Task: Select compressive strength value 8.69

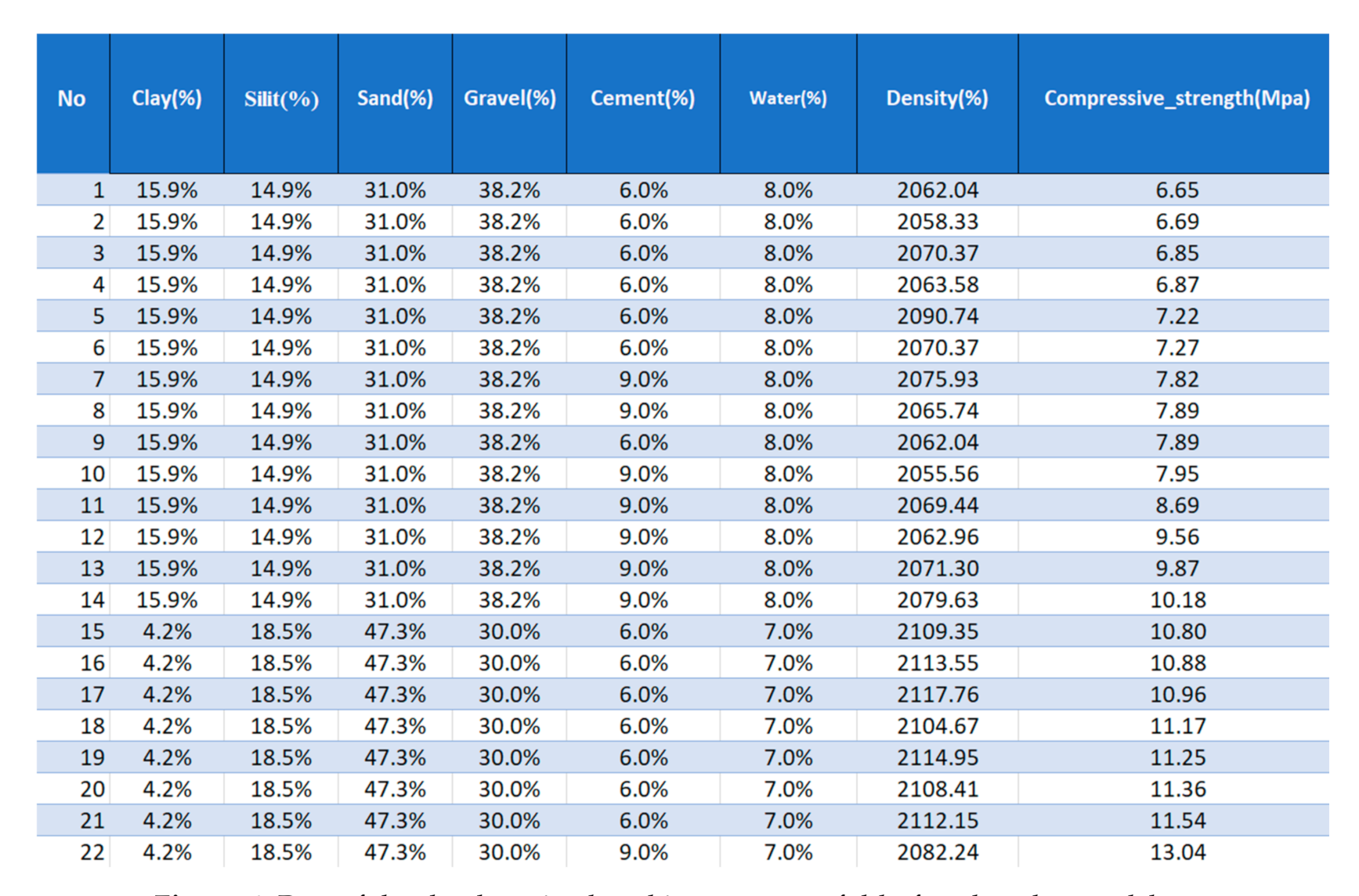Action: 1177,505
